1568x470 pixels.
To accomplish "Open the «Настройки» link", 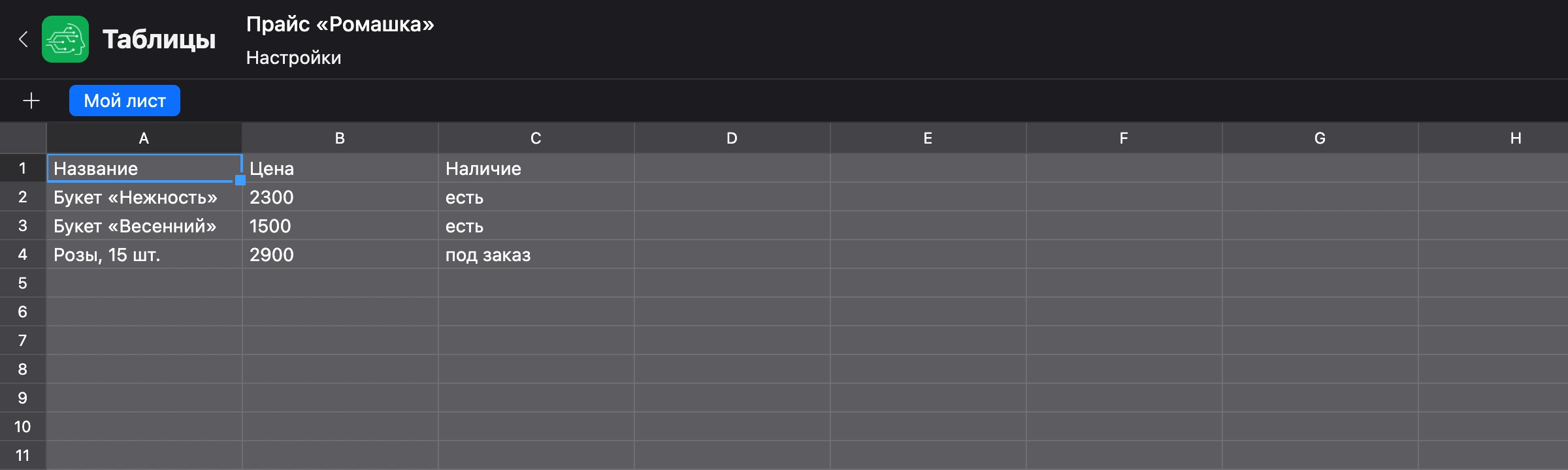I will click(293, 57).
